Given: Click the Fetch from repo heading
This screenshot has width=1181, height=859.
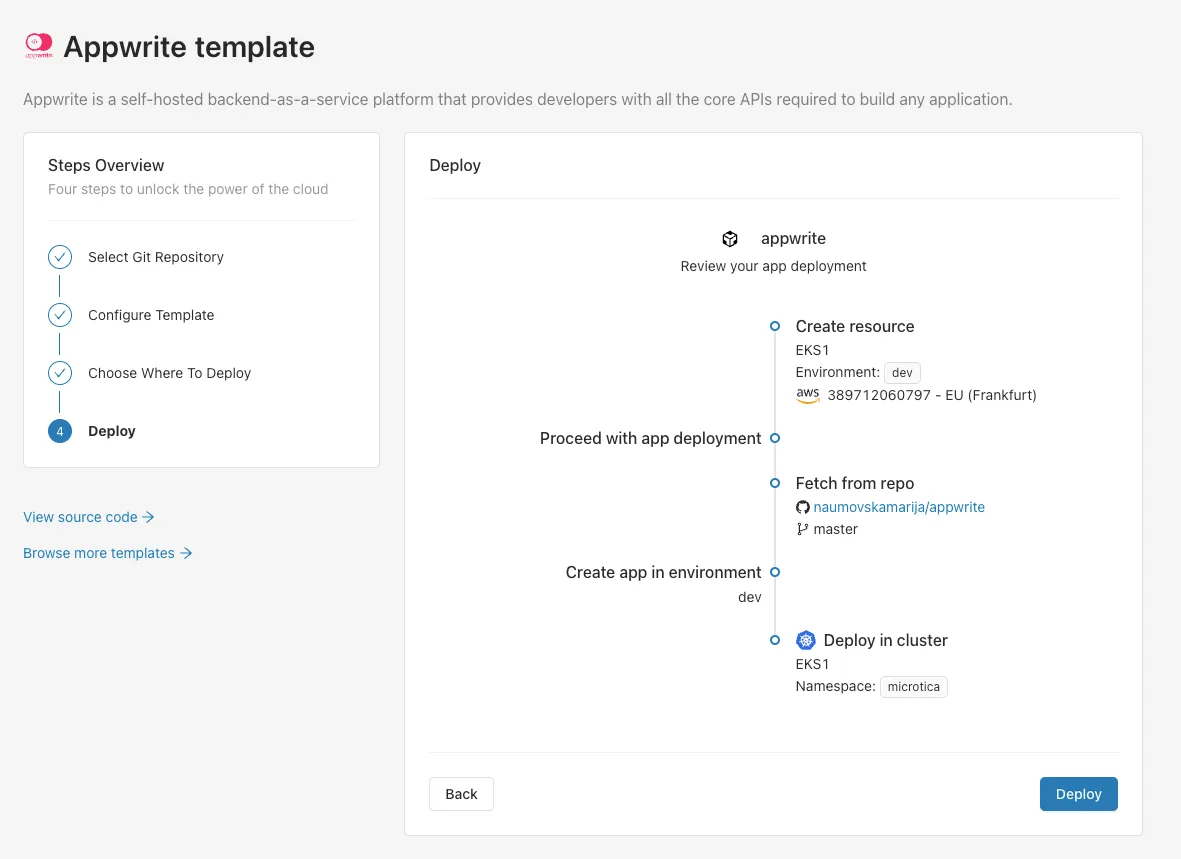Looking at the screenshot, I should (x=855, y=483).
